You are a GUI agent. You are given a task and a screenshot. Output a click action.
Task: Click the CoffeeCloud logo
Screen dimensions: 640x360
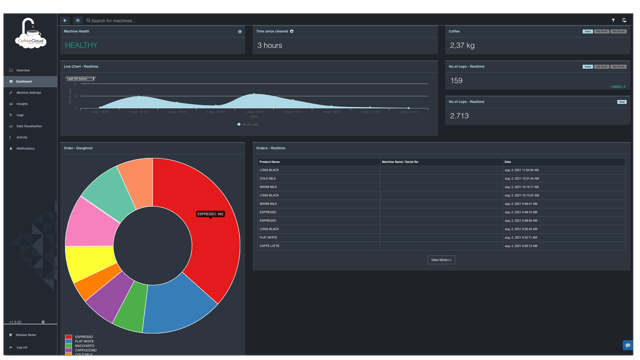coord(31,33)
